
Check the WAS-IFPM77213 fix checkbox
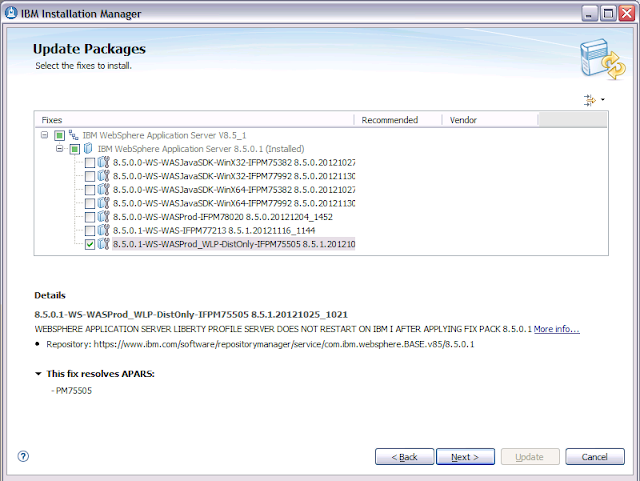pos(90,231)
